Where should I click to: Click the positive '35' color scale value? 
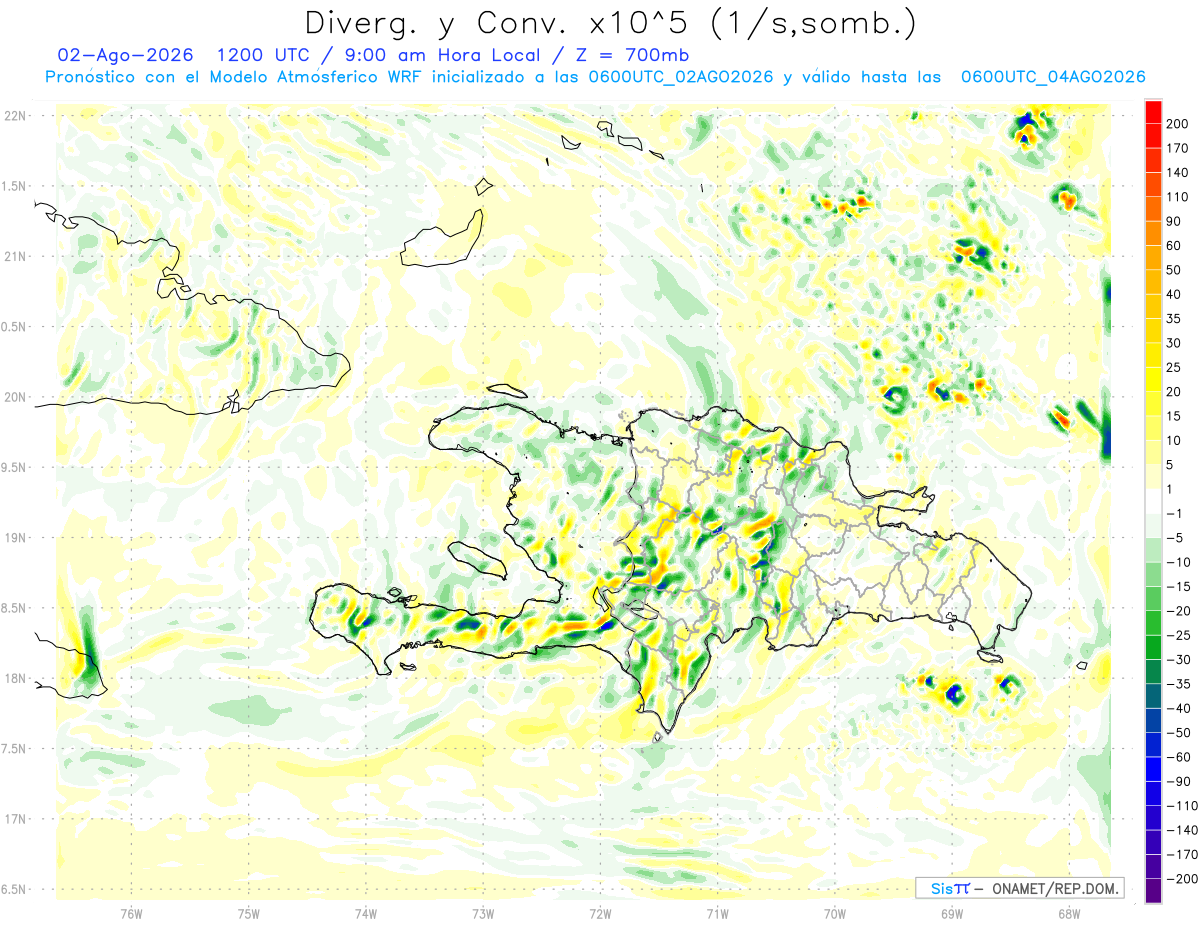click(x=1174, y=319)
